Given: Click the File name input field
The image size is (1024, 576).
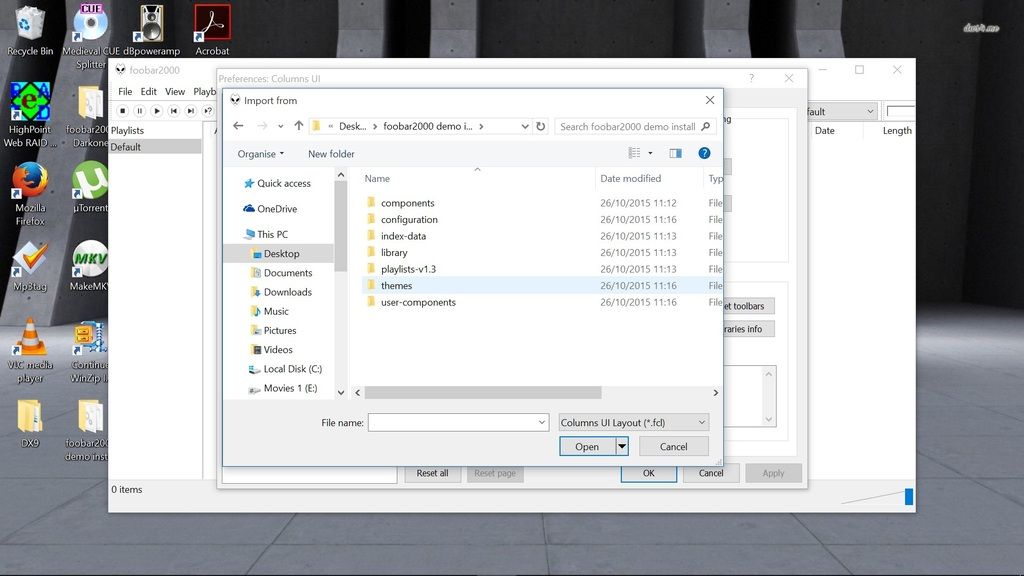Looking at the screenshot, I should pos(458,423).
